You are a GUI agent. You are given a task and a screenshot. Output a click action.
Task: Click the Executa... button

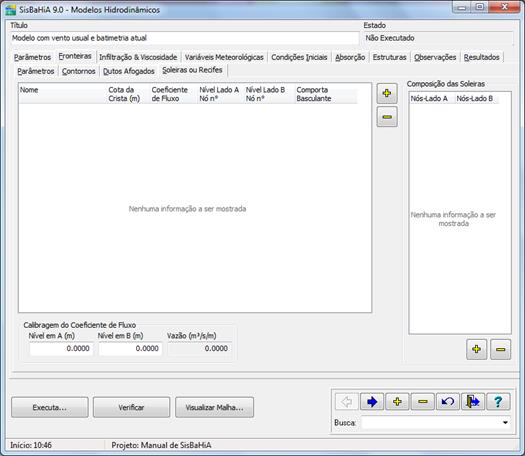(50, 407)
